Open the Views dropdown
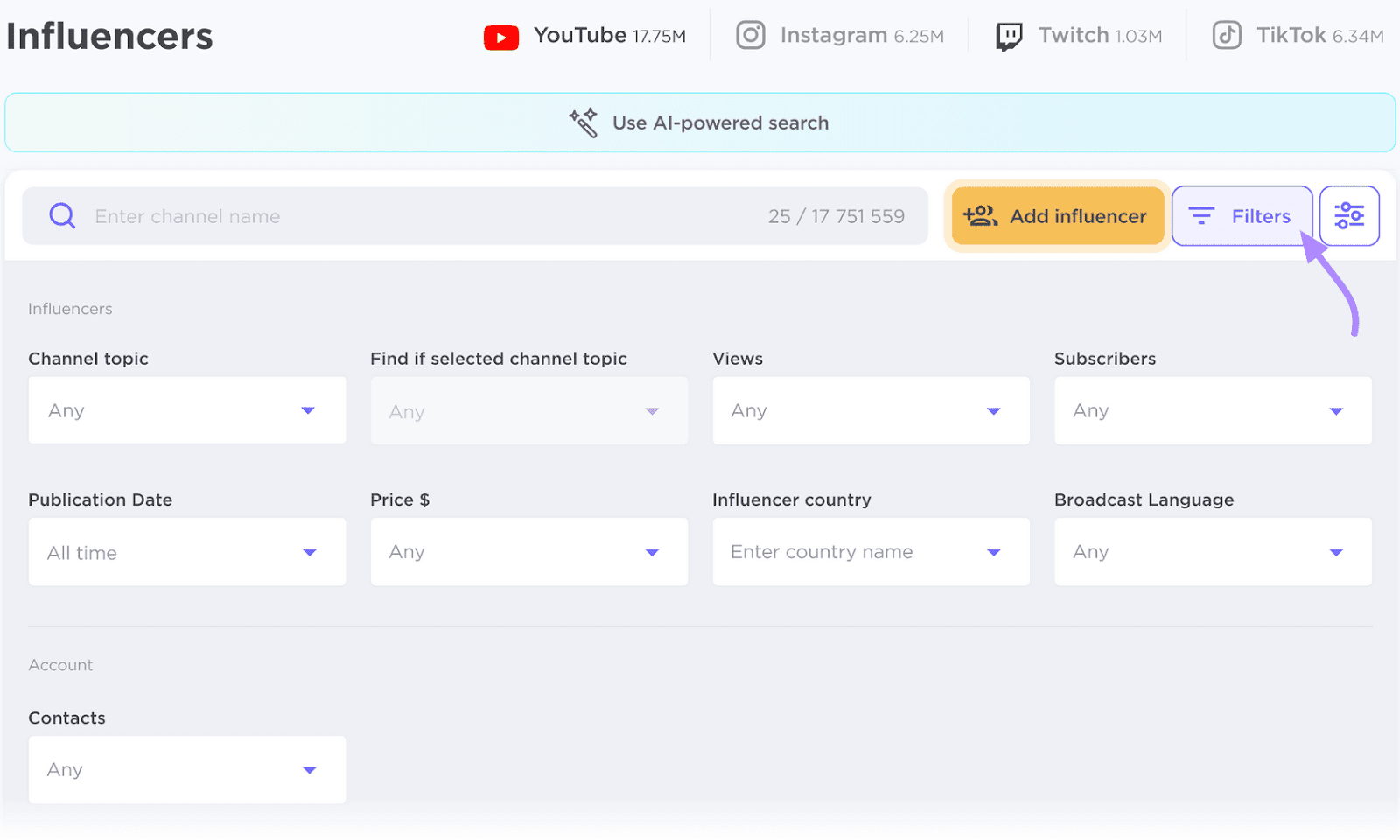The image size is (1400, 840). point(871,410)
